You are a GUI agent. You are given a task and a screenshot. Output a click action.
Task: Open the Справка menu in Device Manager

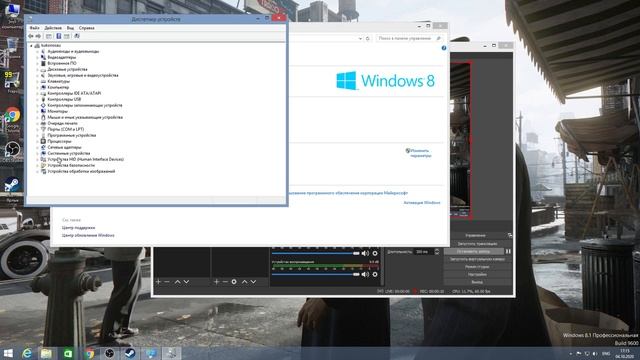(x=87, y=28)
